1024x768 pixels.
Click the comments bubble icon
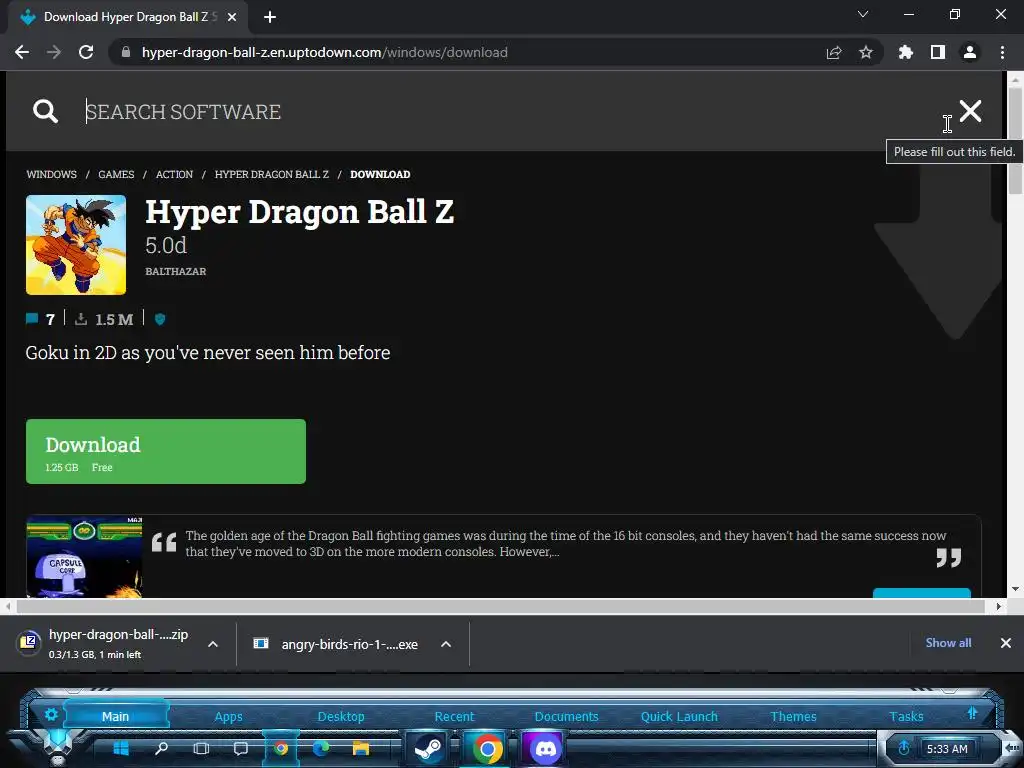(x=32, y=319)
